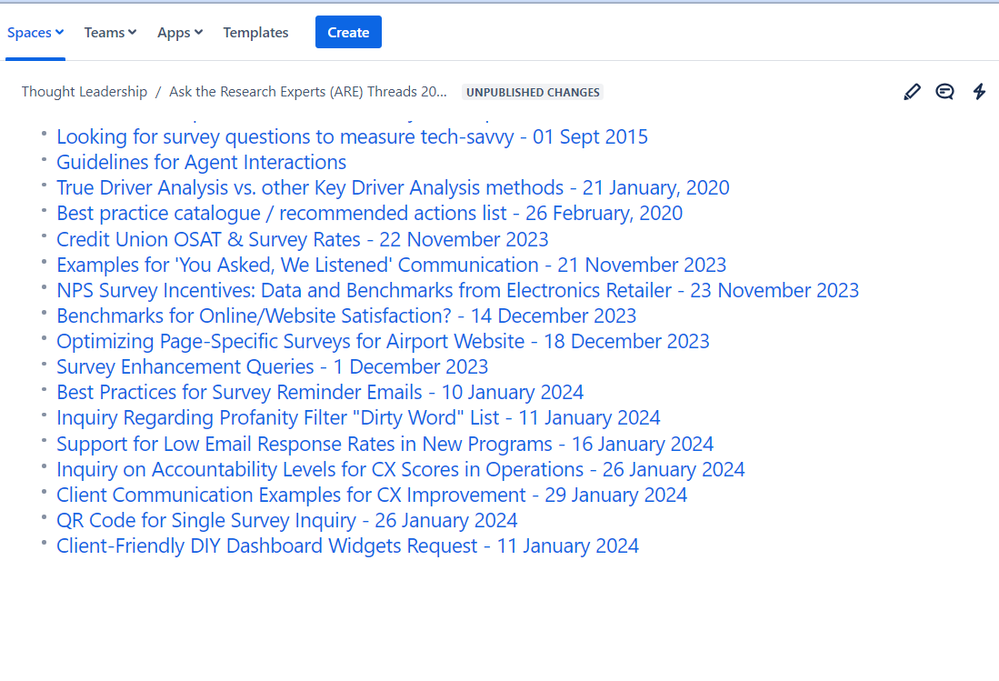Open Accountability Levels for CX Scores inquiry
Viewport: 999px width, 681px height.
point(401,469)
